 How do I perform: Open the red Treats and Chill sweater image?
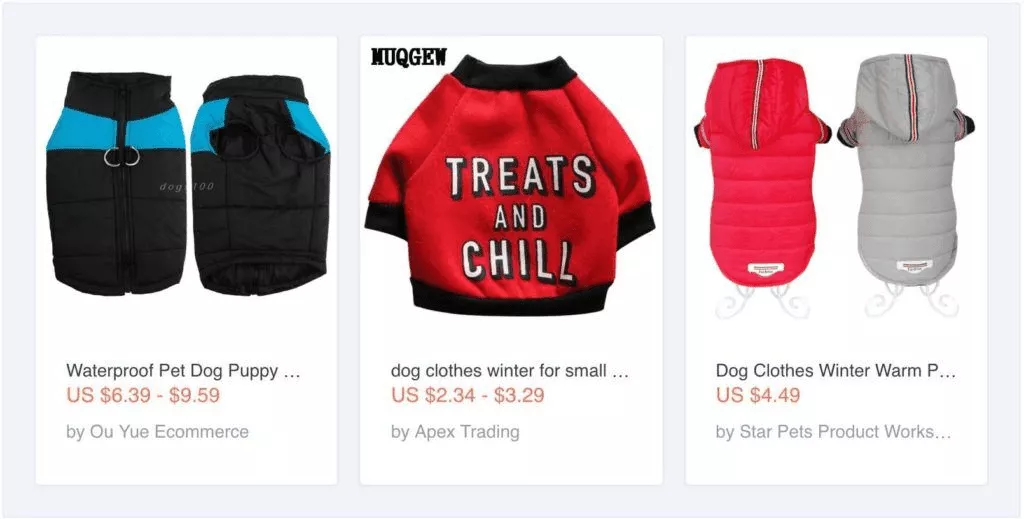510,185
